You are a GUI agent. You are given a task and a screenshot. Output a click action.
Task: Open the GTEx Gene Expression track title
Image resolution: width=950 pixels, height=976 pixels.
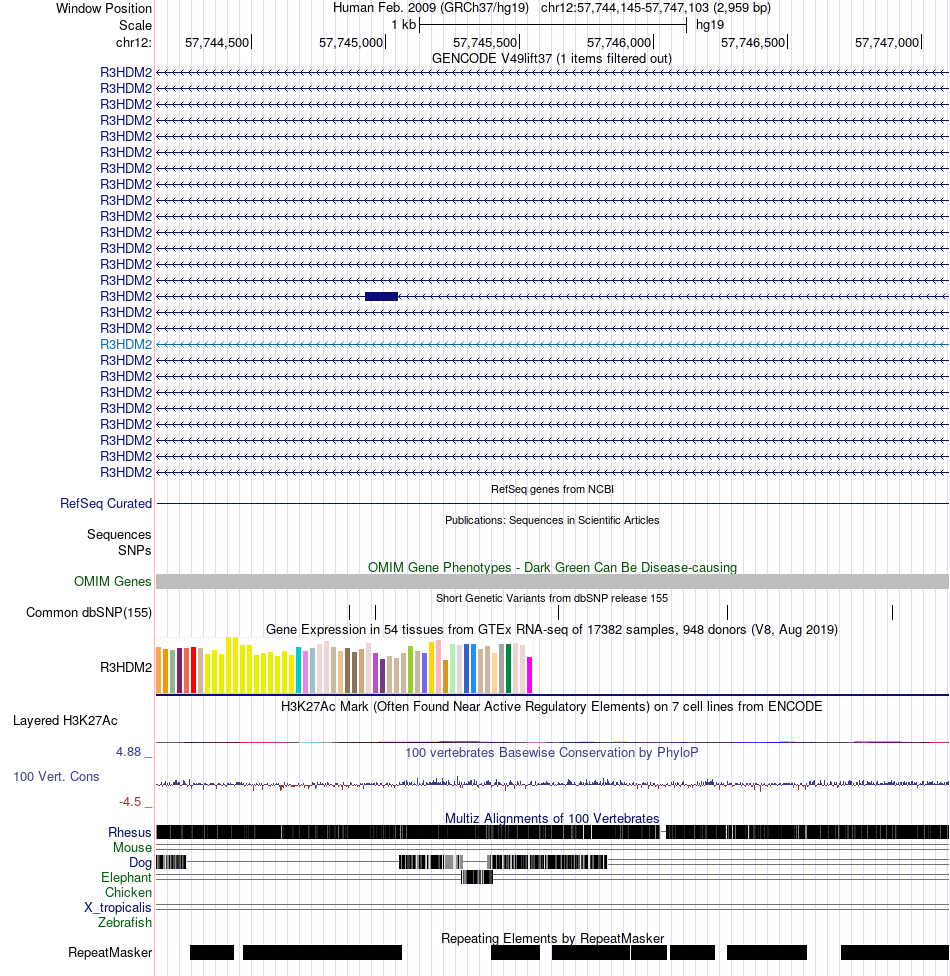pos(552,629)
